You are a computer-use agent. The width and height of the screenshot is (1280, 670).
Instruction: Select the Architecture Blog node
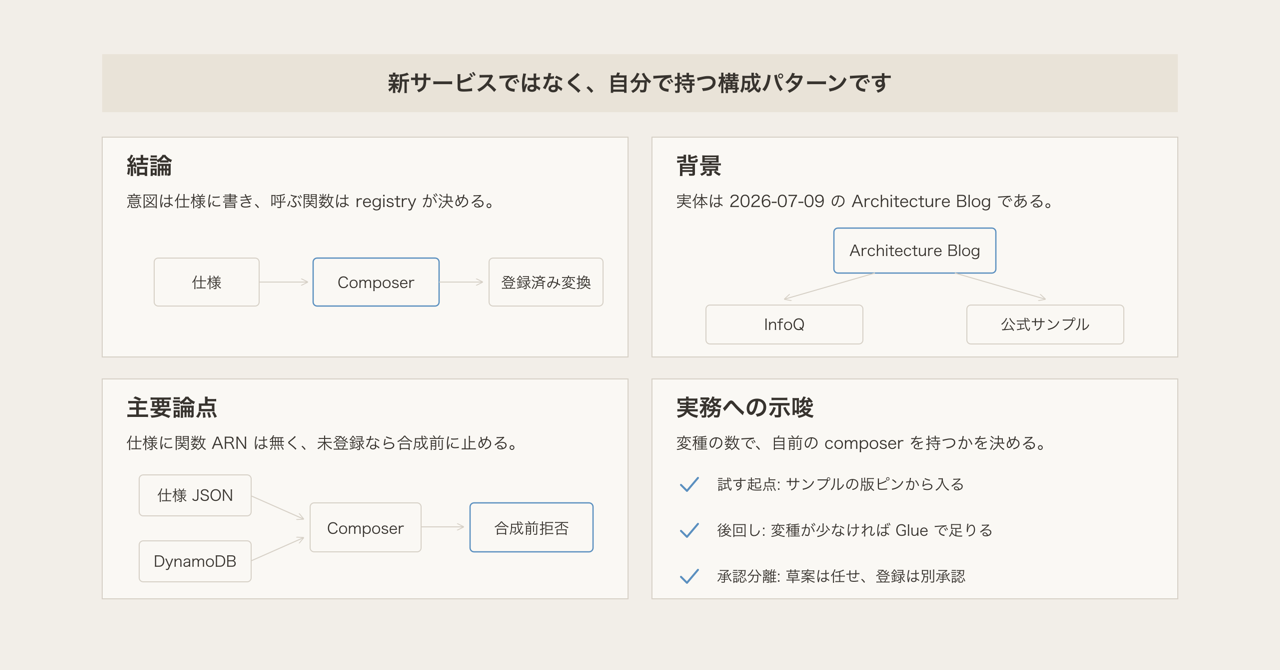(x=915, y=250)
